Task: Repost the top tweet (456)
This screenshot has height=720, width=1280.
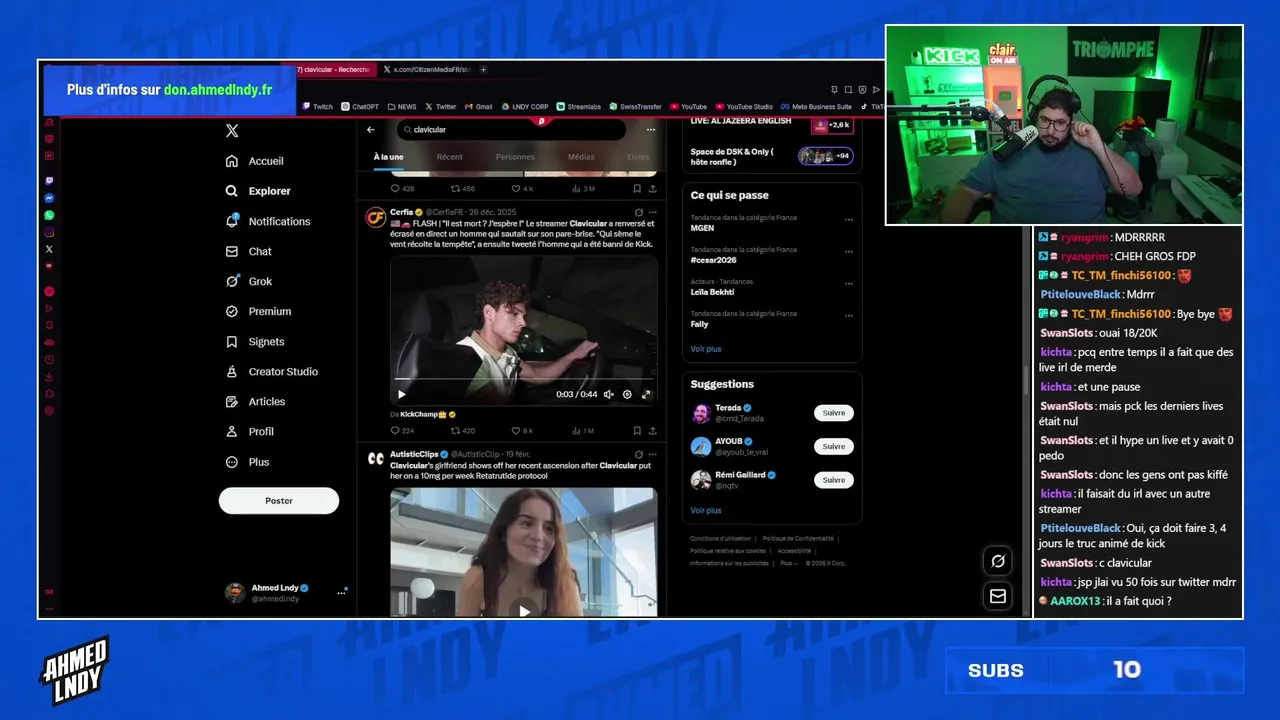Action: (x=463, y=188)
